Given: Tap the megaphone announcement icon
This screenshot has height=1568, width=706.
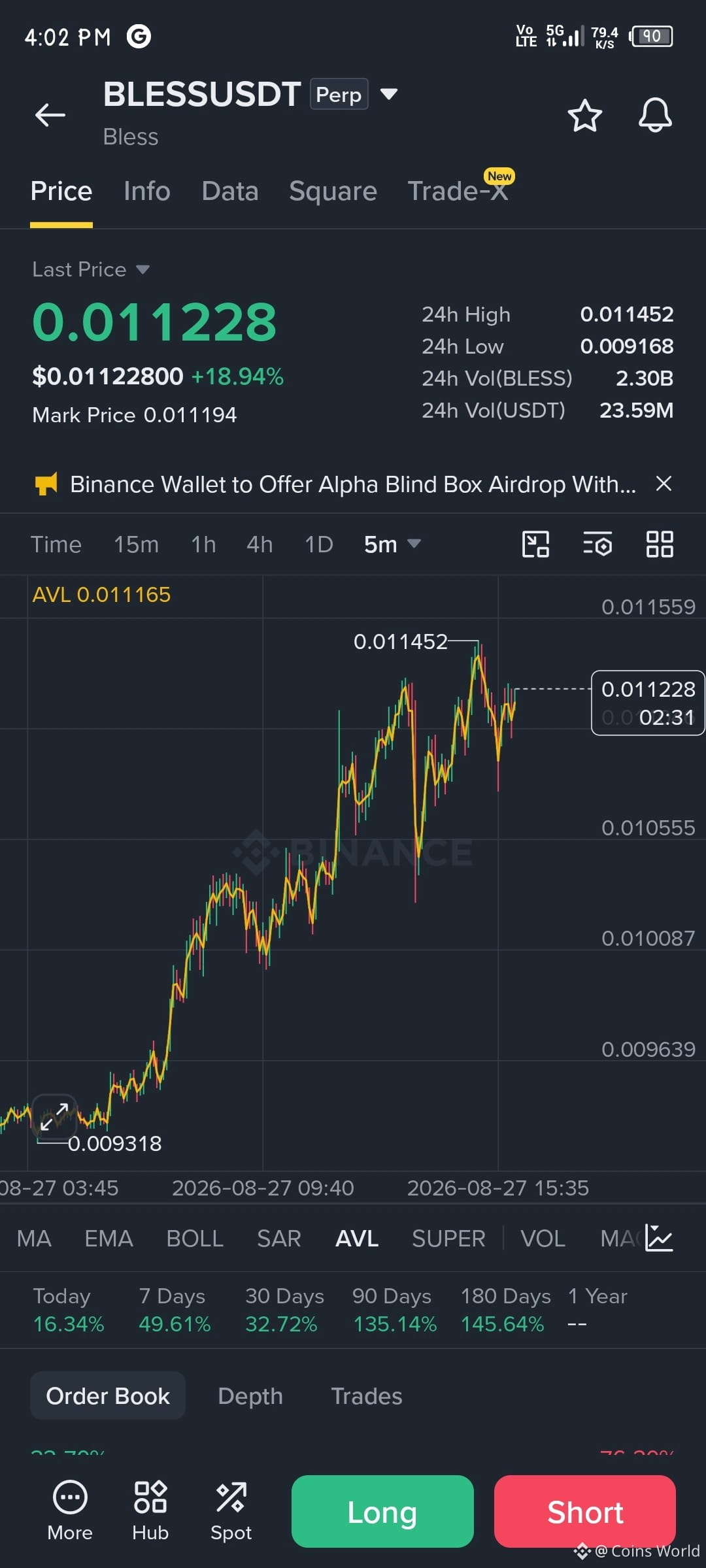Looking at the screenshot, I should coord(46,484).
